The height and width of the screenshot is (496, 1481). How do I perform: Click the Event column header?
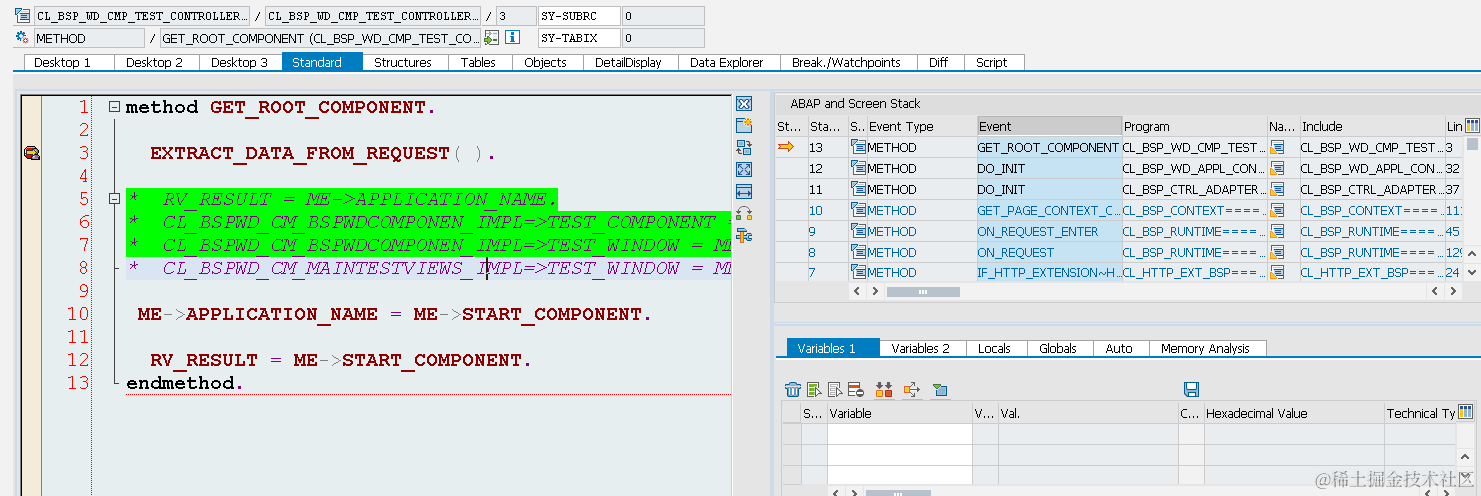pos(1049,126)
